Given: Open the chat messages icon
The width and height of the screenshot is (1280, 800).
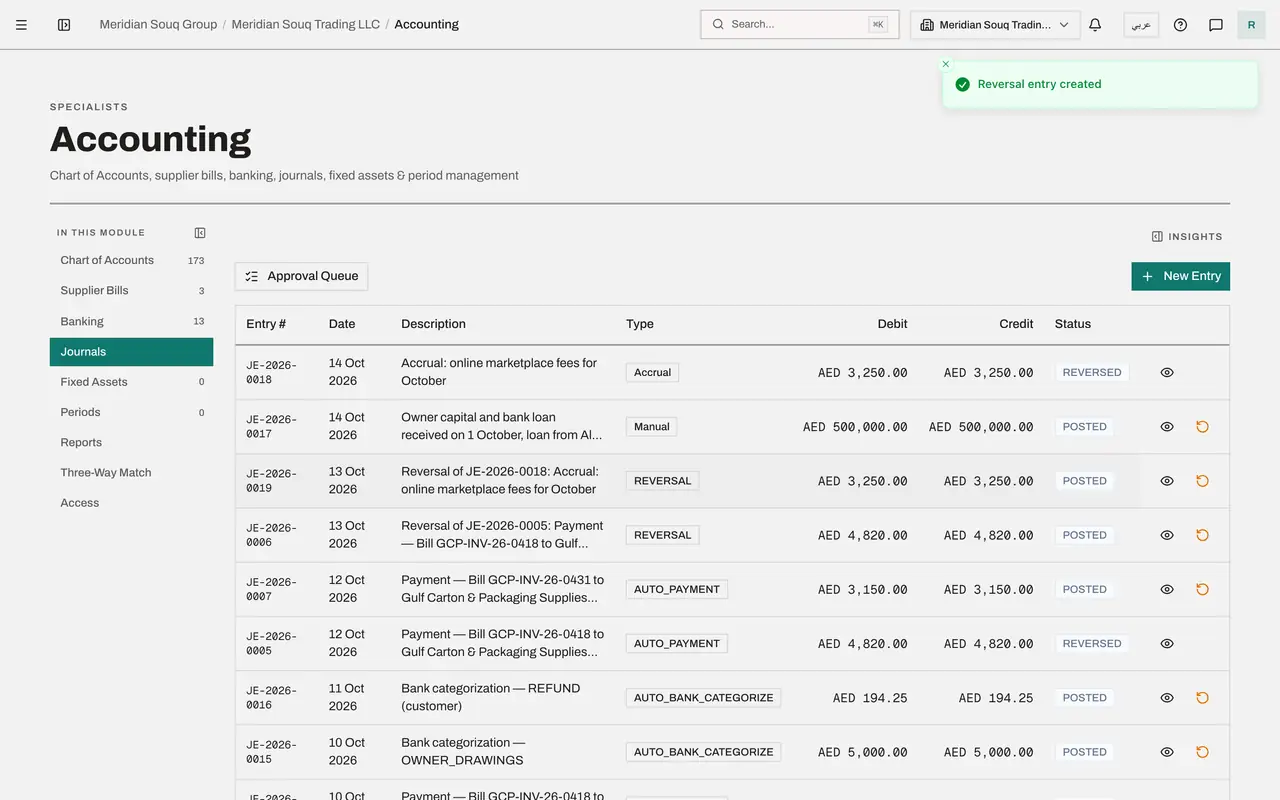Looking at the screenshot, I should (1216, 25).
